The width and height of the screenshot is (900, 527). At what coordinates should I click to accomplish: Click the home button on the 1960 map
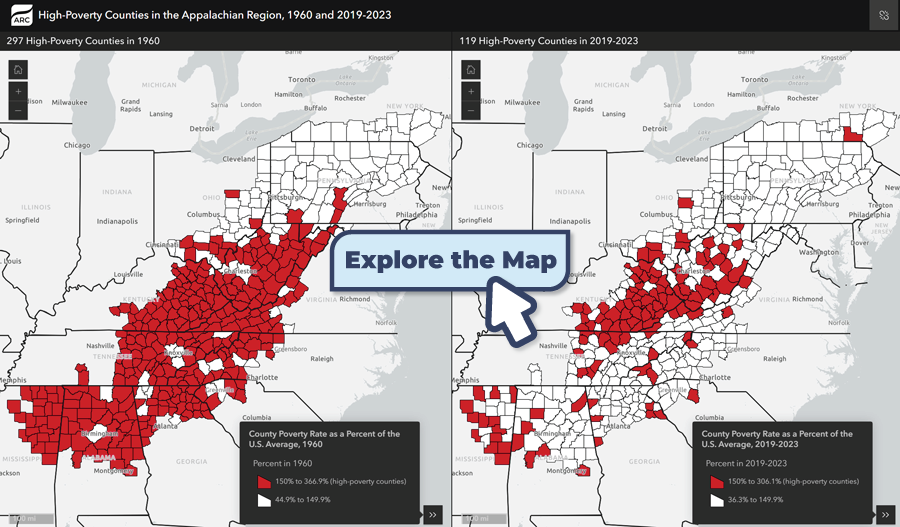[19, 70]
